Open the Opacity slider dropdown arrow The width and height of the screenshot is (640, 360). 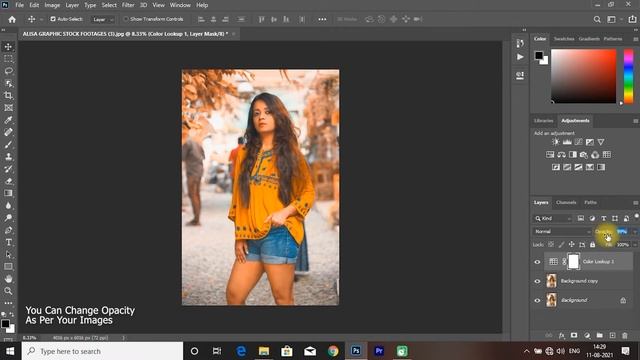coord(635,232)
